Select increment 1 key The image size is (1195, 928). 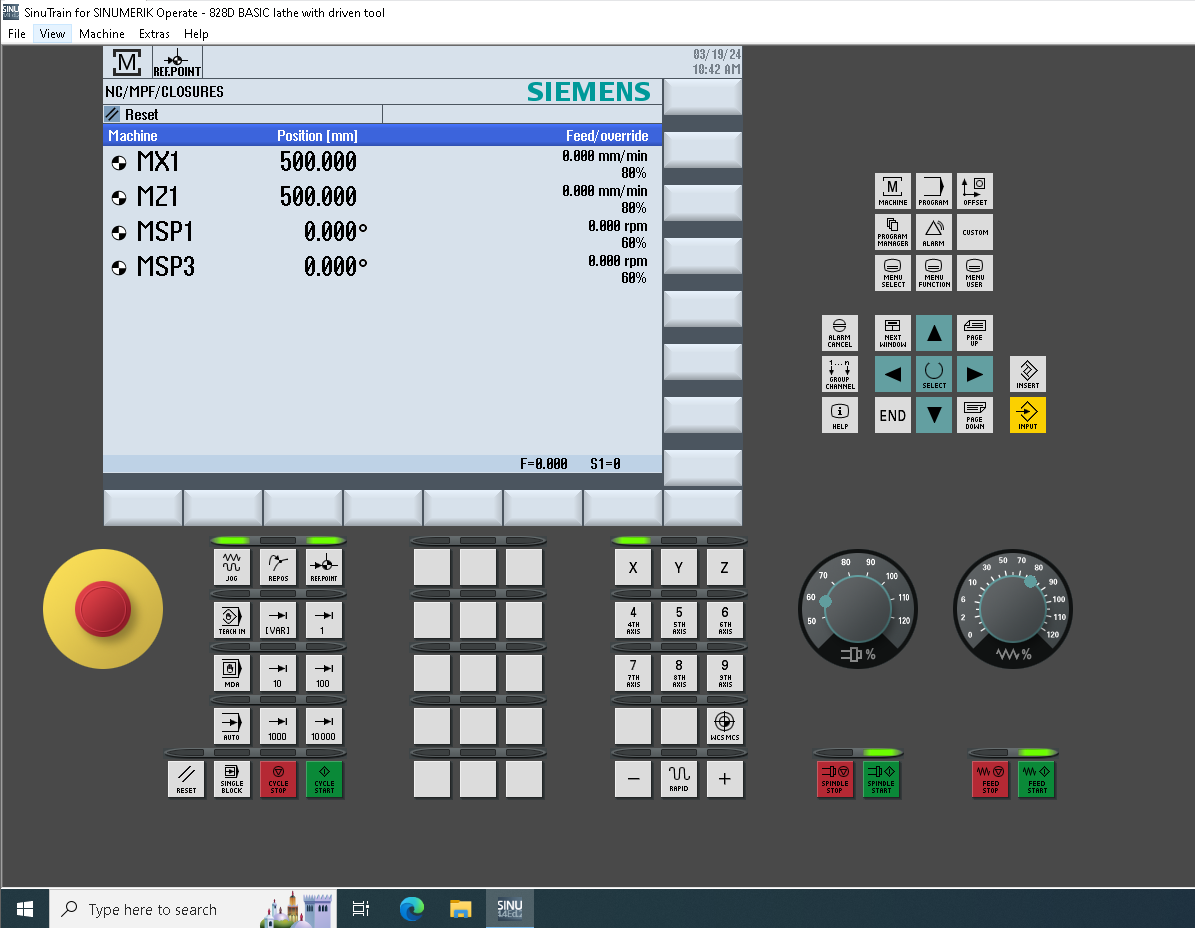324,620
